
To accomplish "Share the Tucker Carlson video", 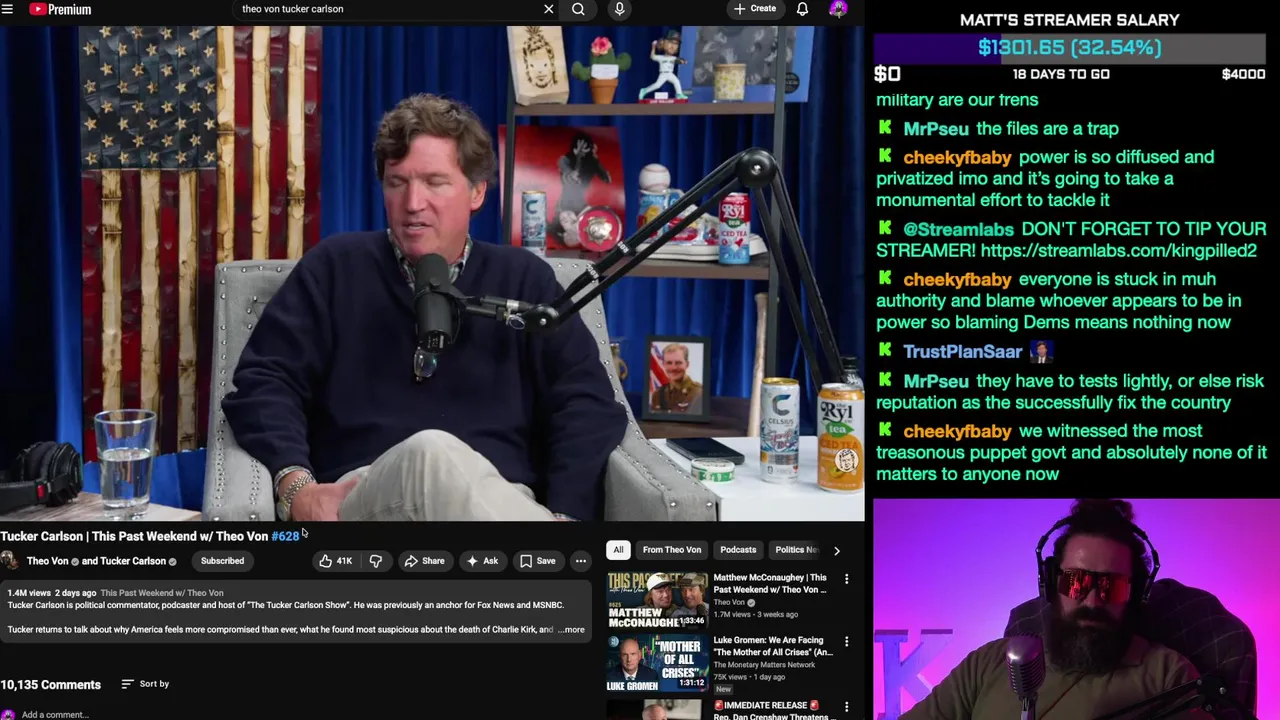I will (424, 561).
